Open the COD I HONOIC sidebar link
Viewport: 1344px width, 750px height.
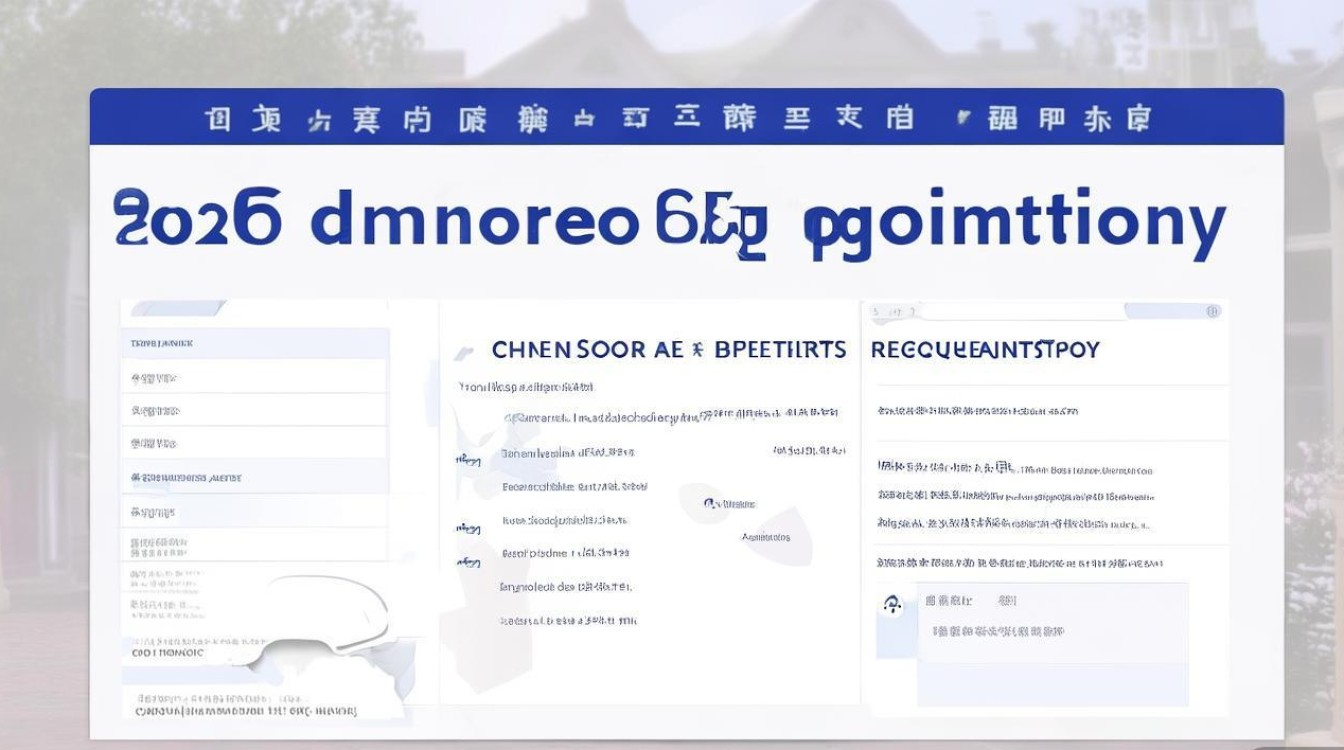[168, 652]
